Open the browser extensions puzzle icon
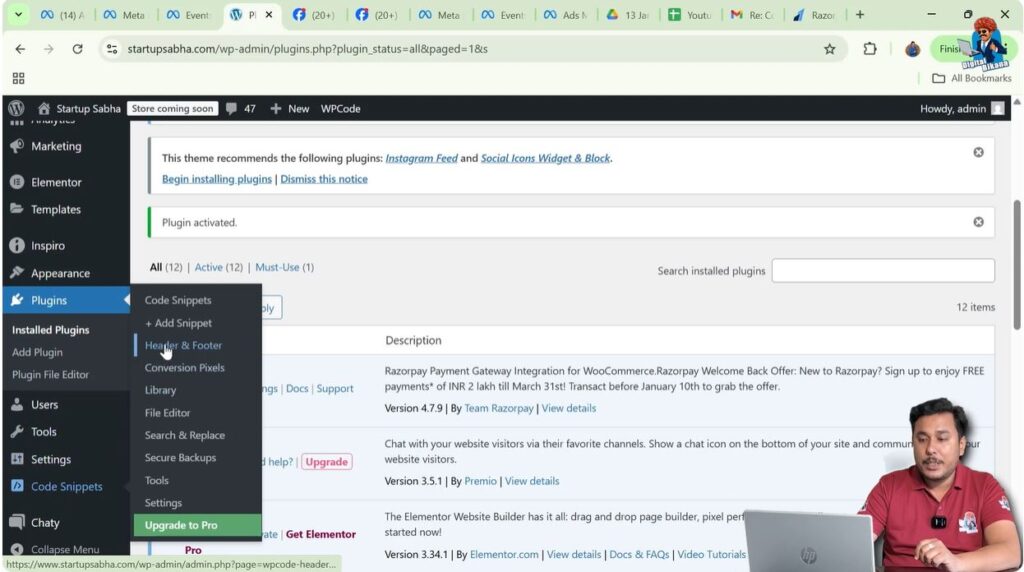Image resolution: width=1024 pixels, height=572 pixels. point(870,49)
